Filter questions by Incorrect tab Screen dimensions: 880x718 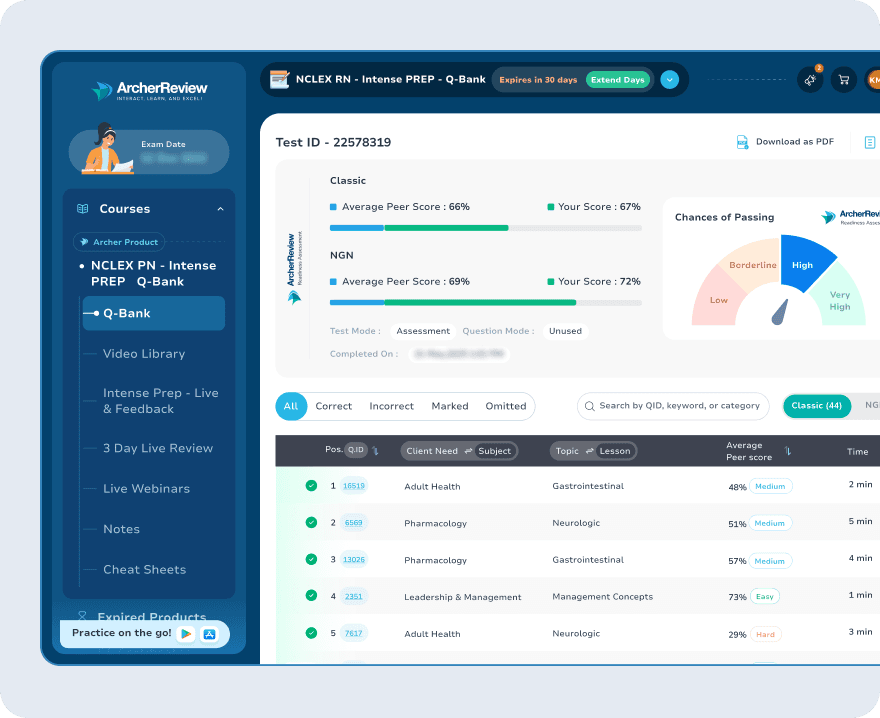[x=391, y=406]
